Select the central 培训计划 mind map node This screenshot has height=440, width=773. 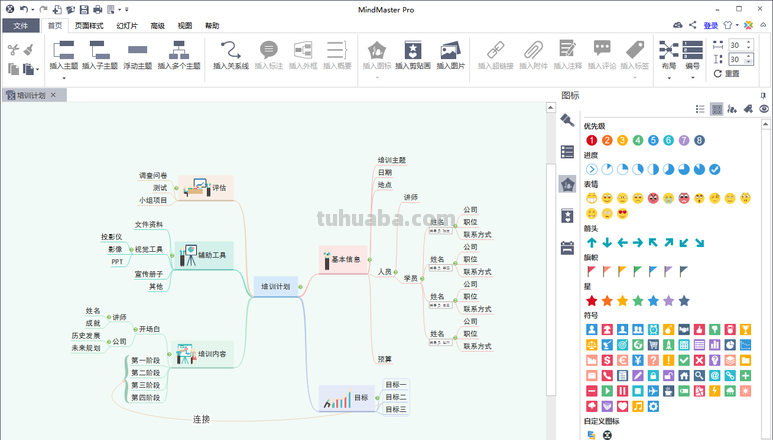[x=275, y=287]
